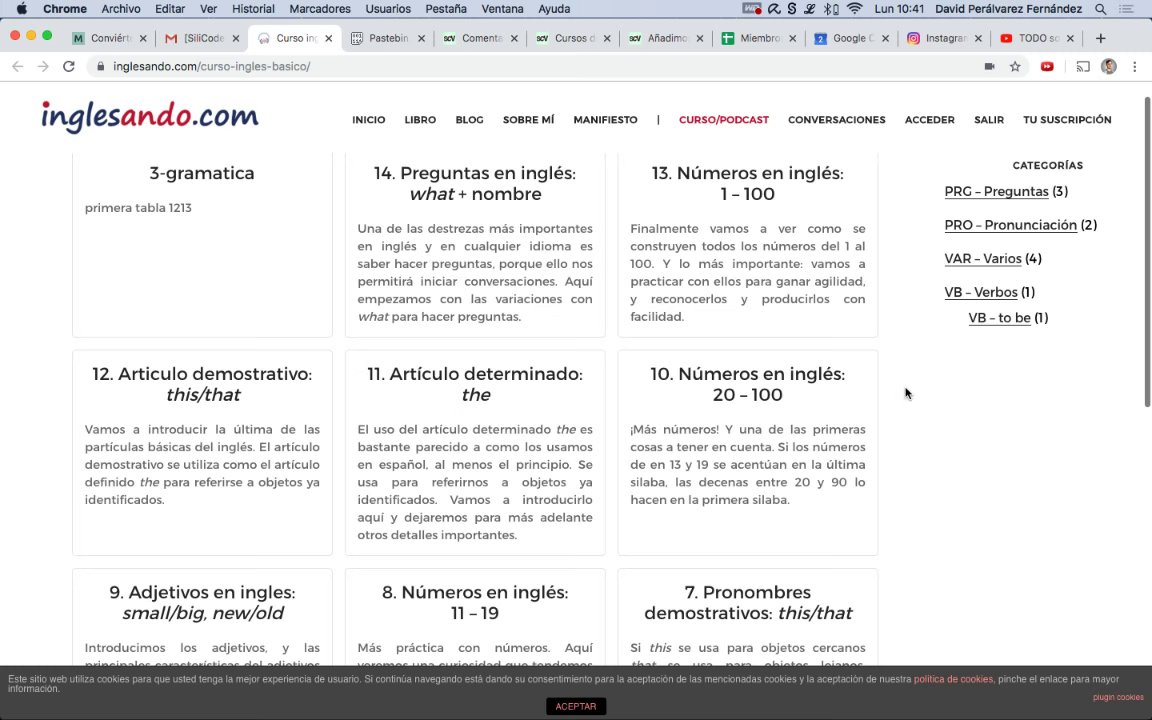Screen dimensions: 1152x720
Task: Open lesson 12 Articulo demostrativo
Action: [x=202, y=384]
